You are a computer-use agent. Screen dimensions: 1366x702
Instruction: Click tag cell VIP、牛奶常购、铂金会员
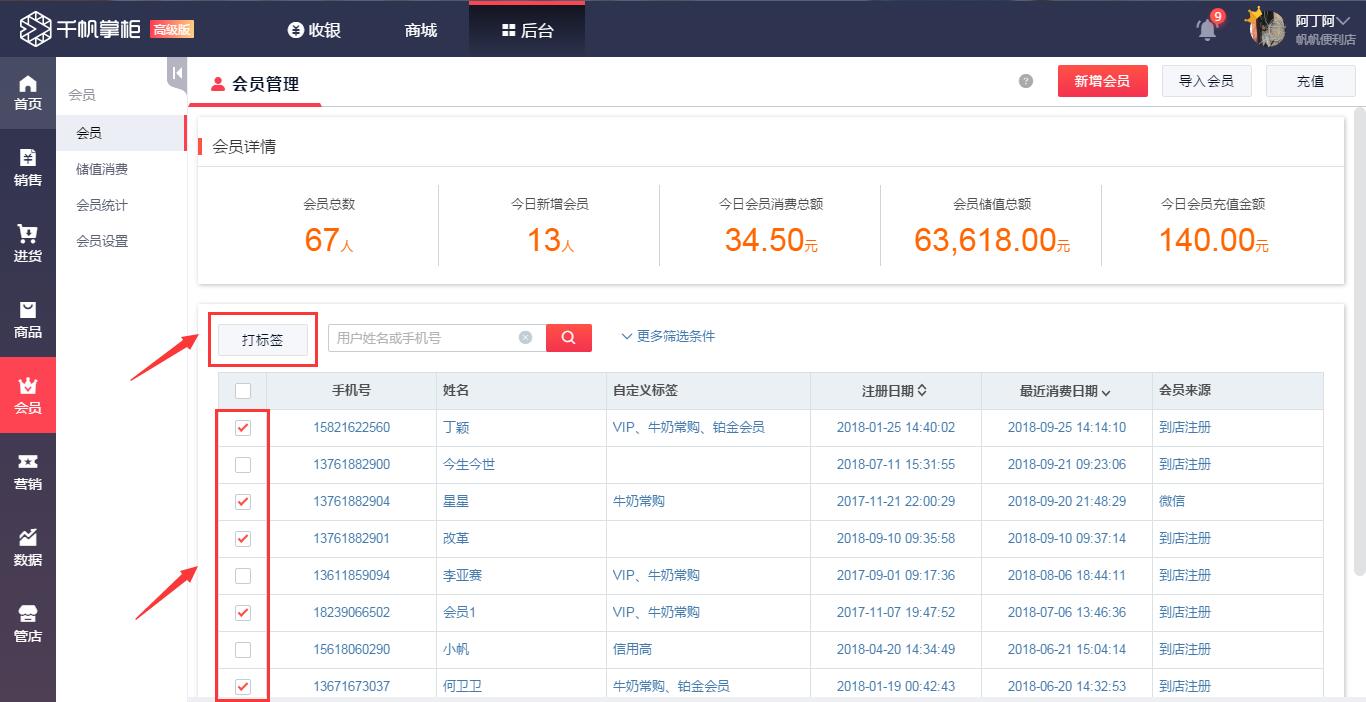[x=688, y=427]
